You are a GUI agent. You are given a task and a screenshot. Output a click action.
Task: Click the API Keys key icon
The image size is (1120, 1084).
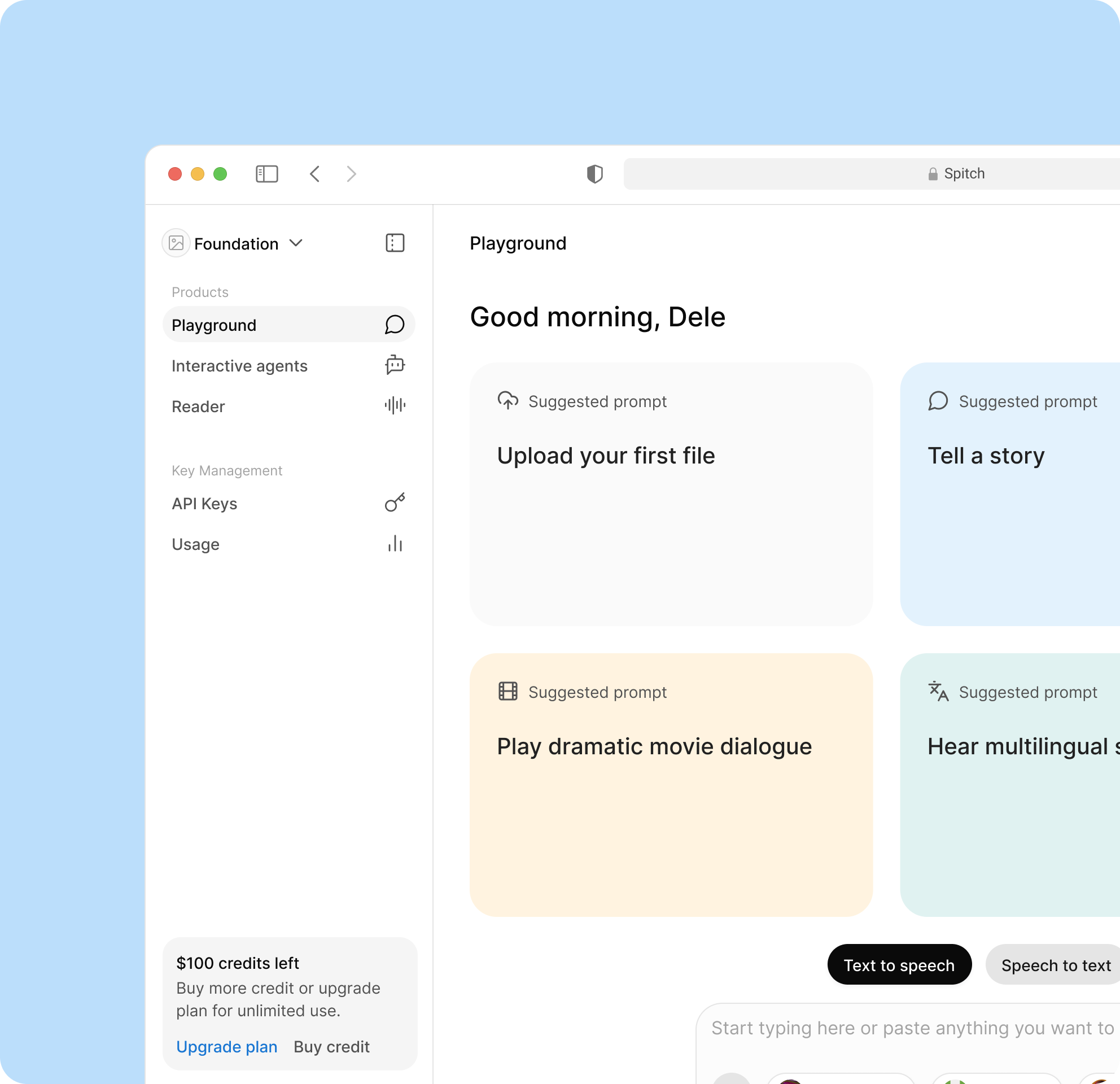394,503
